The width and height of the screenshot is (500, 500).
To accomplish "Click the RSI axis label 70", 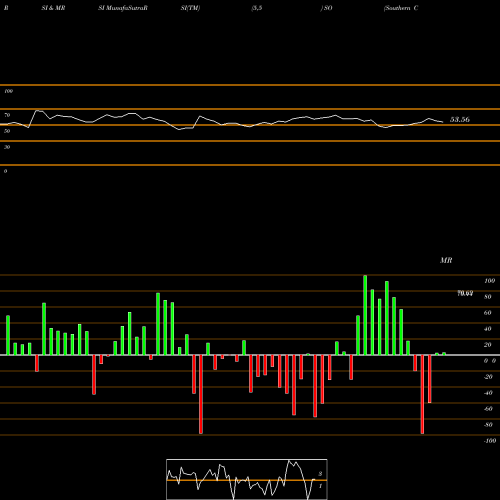I will pyautogui.click(x=7, y=115).
